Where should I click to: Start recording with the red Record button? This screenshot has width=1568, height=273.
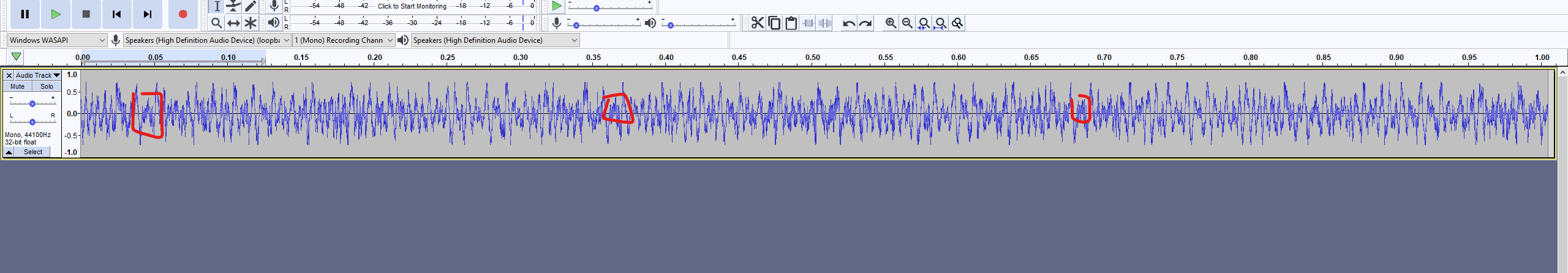183,14
